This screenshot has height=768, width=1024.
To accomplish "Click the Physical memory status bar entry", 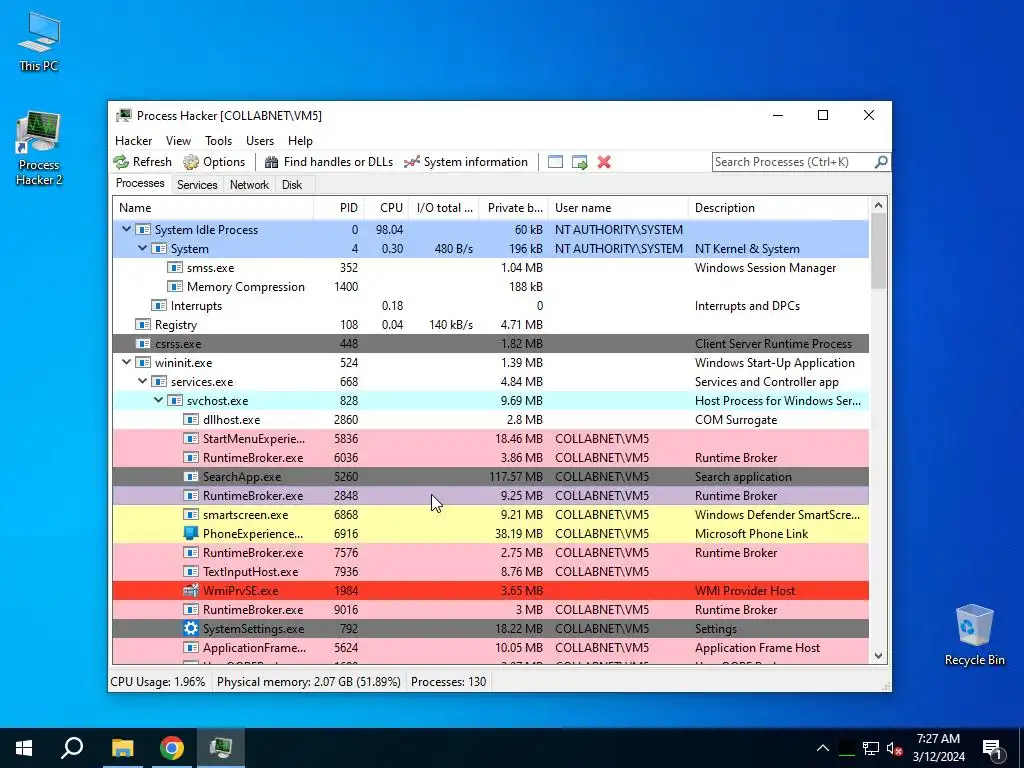I will click(x=309, y=682).
